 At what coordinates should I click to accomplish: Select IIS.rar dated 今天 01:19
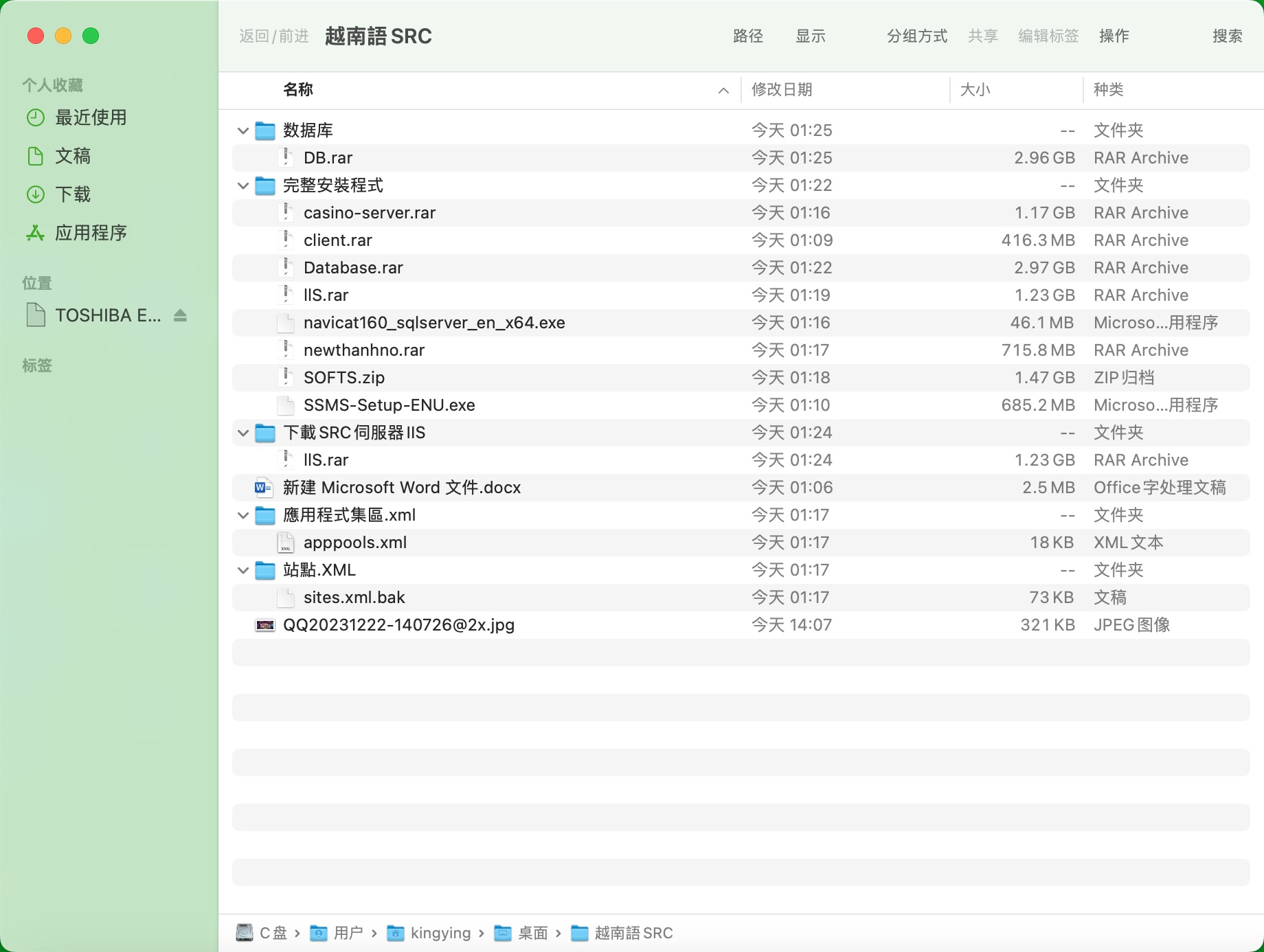[x=741, y=295]
